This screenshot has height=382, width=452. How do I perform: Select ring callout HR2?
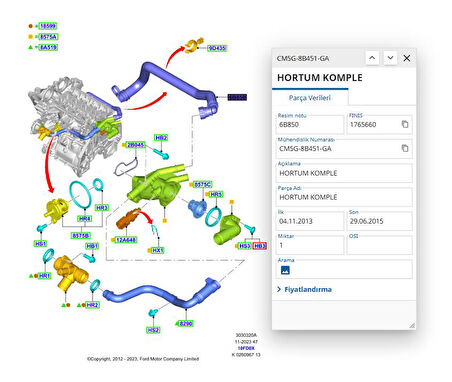pos(92,305)
